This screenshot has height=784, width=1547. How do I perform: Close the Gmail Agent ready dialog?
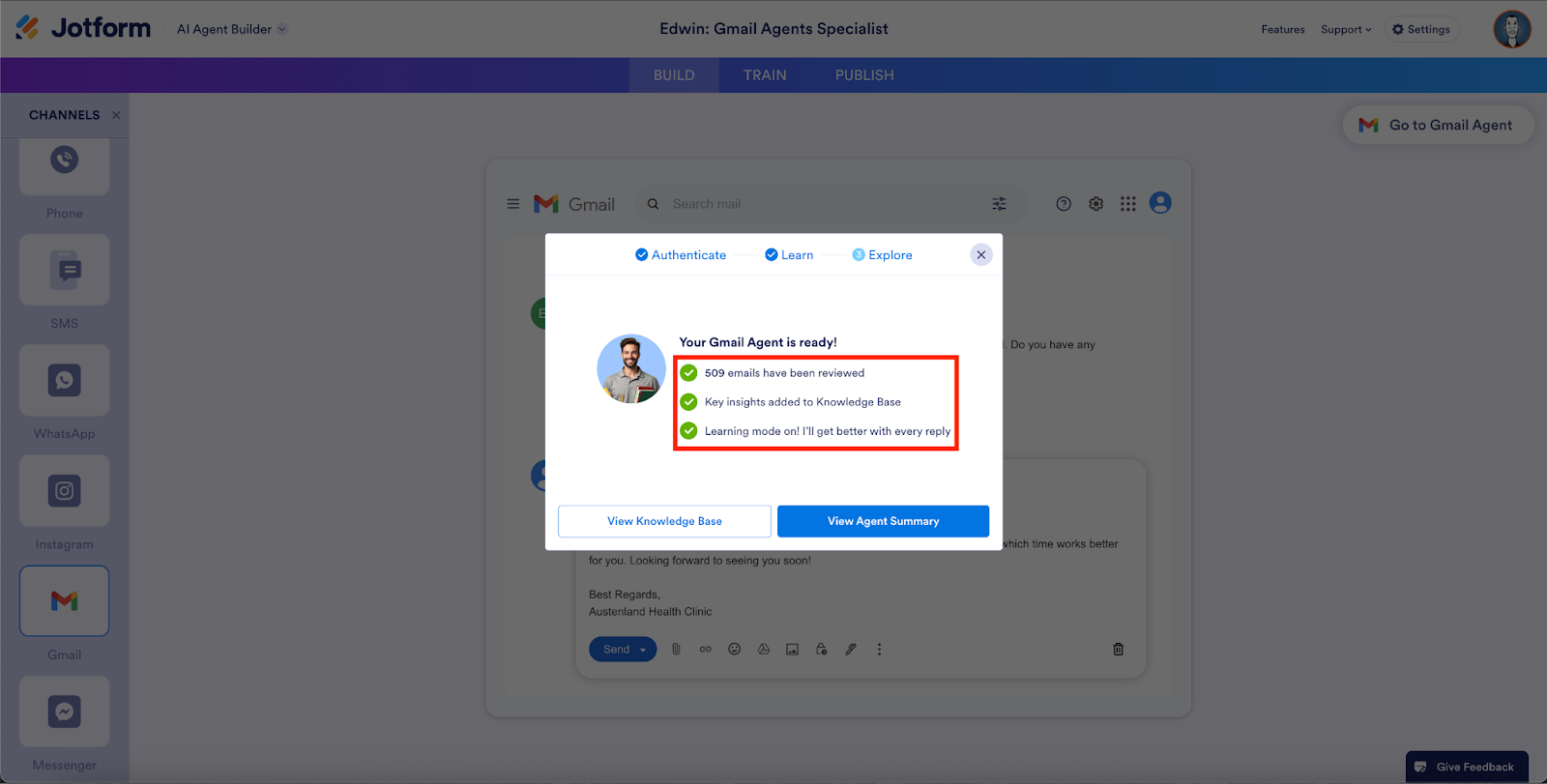point(981,255)
